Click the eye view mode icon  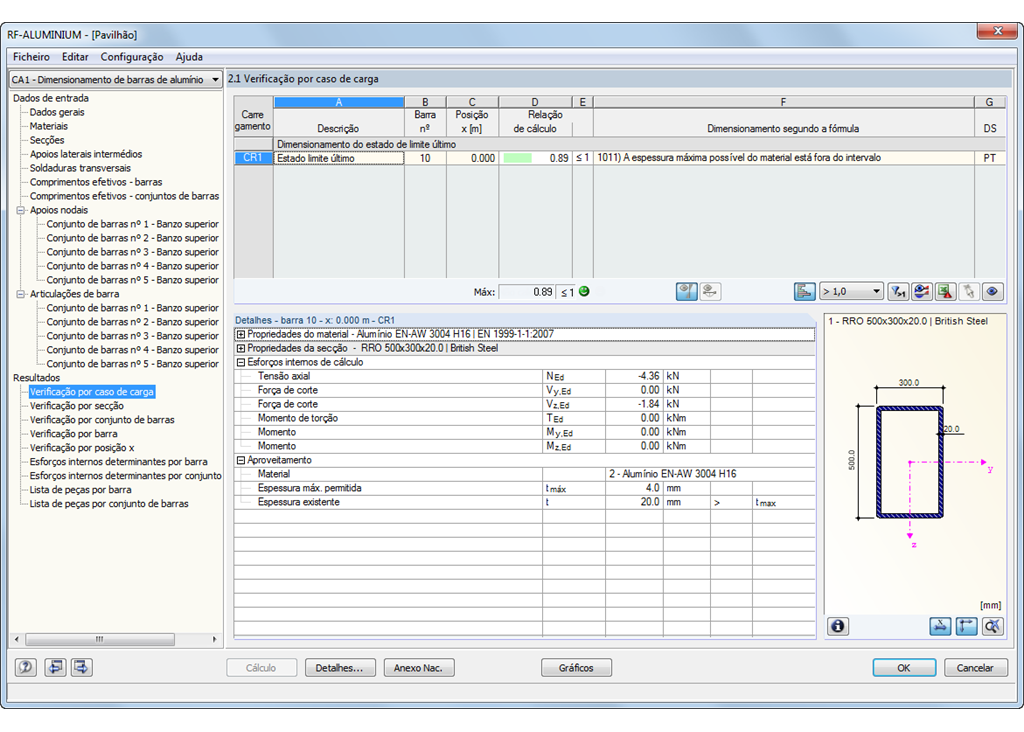click(x=992, y=292)
